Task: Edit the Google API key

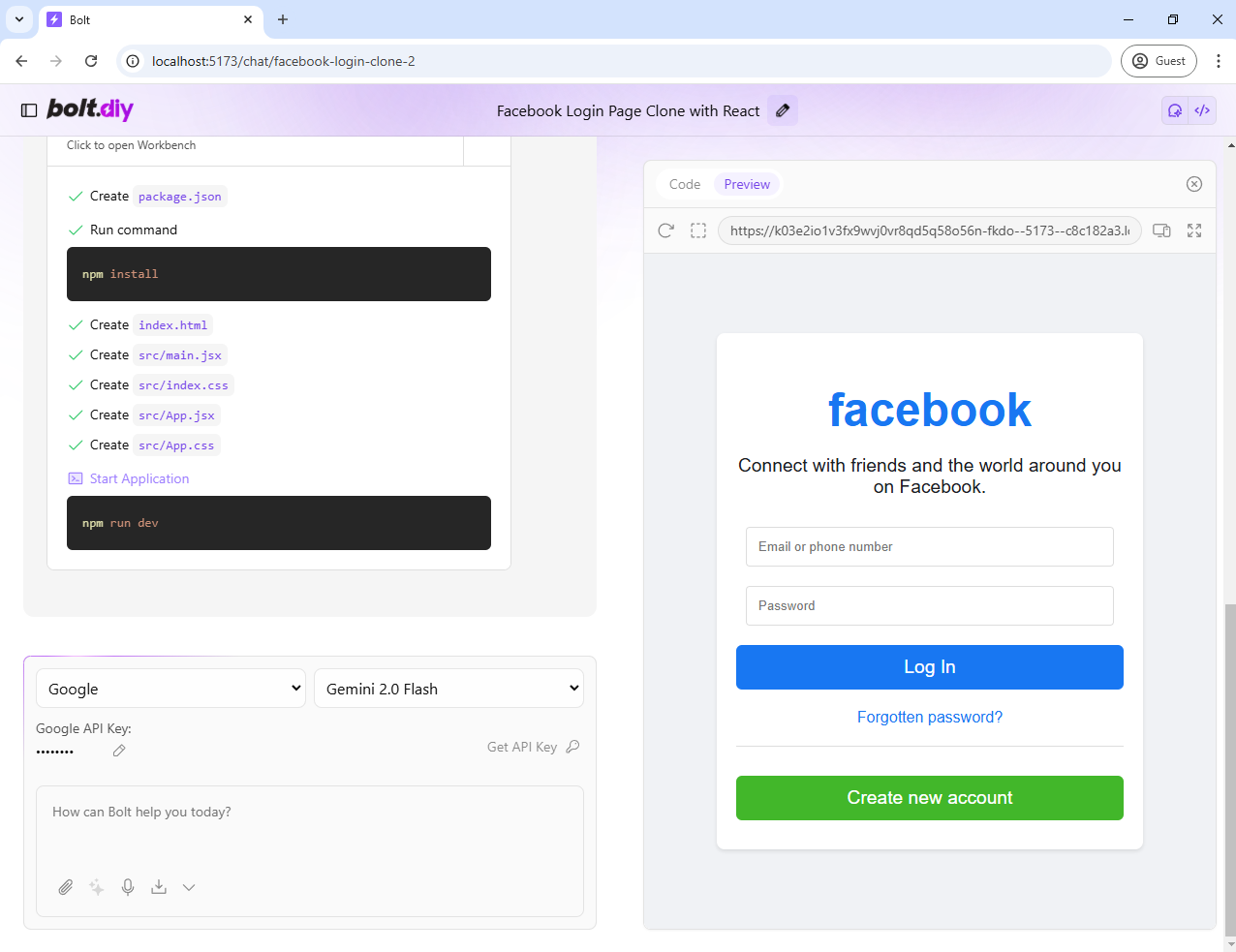Action: coord(119,751)
